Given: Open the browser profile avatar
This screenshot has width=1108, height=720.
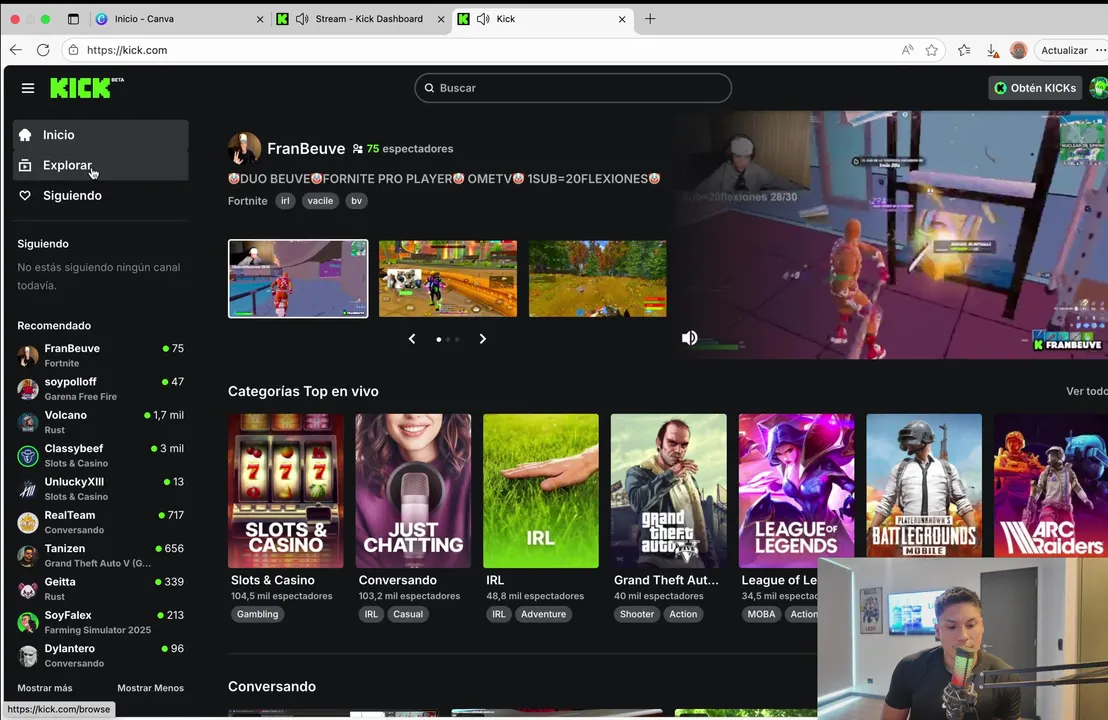Looking at the screenshot, I should 1018,50.
